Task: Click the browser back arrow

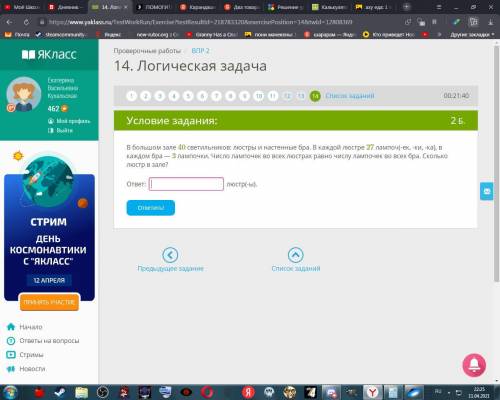Action: click(x=10, y=22)
